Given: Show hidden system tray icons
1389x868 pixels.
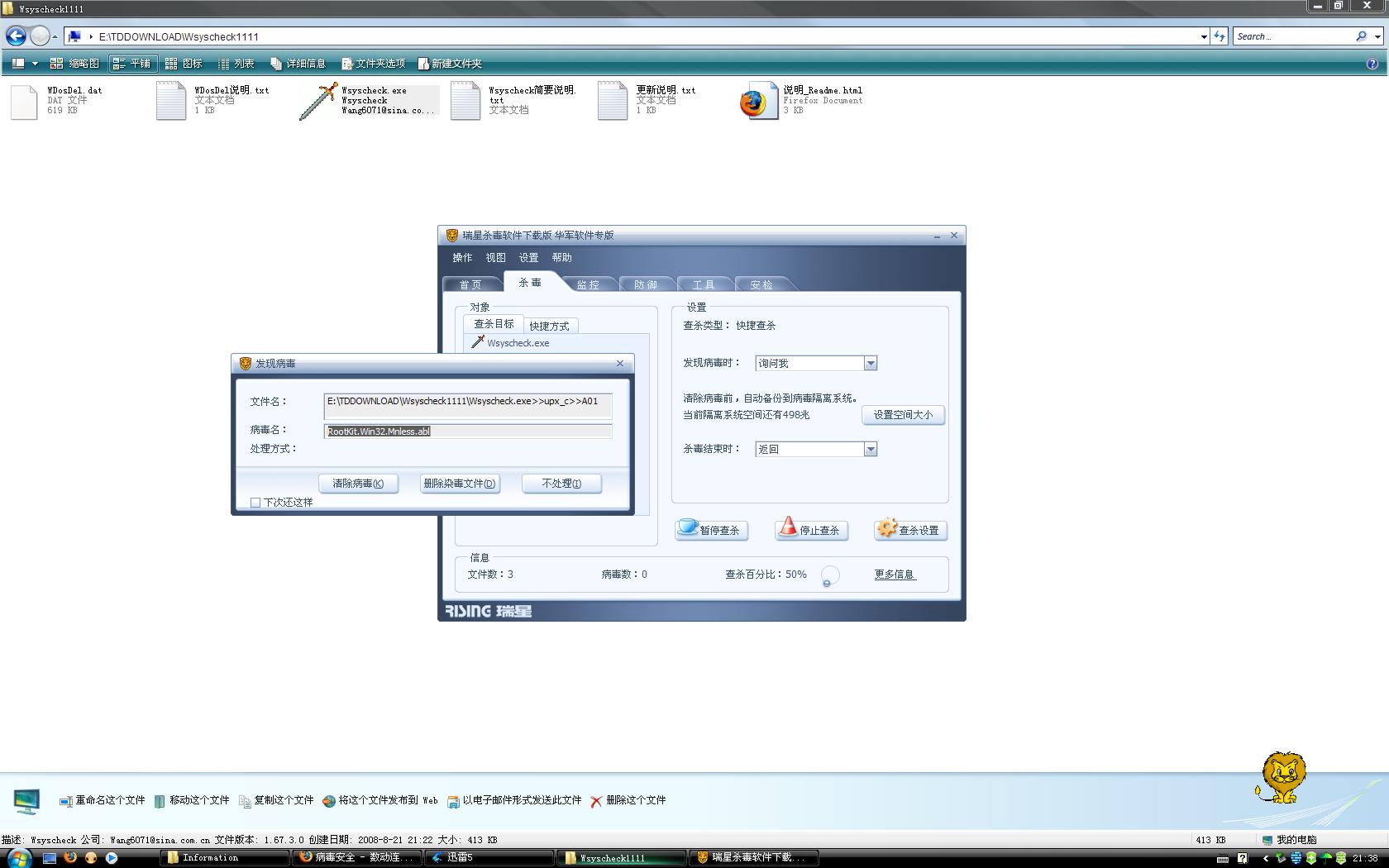Looking at the screenshot, I should pos(1265,858).
